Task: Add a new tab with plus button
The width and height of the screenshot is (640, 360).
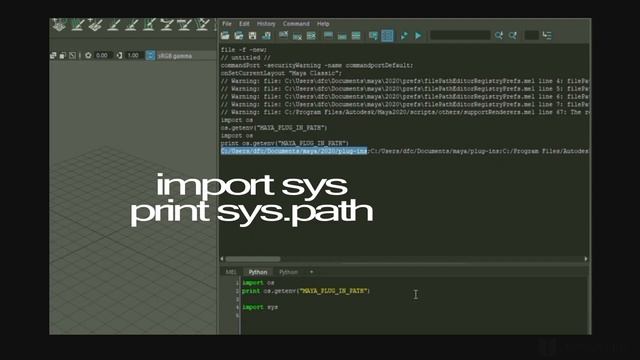Action: pyautogui.click(x=311, y=272)
